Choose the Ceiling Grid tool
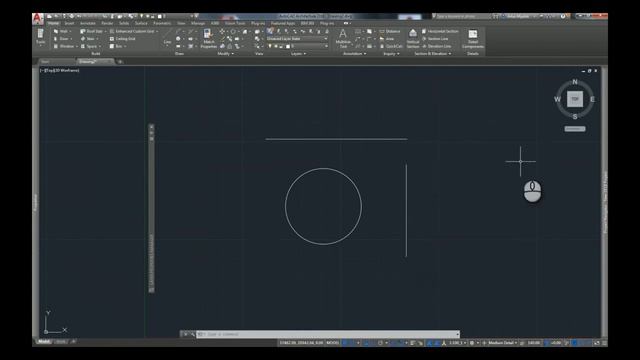 coord(122,39)
